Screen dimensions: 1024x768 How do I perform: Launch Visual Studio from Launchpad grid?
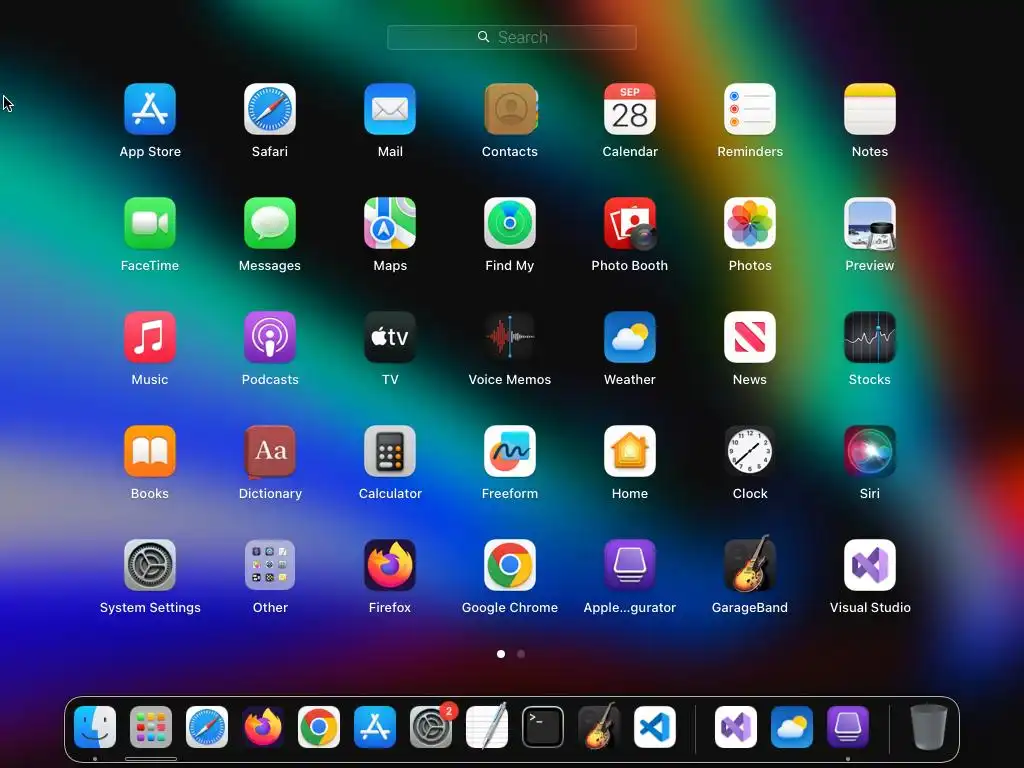coord(870,565)
